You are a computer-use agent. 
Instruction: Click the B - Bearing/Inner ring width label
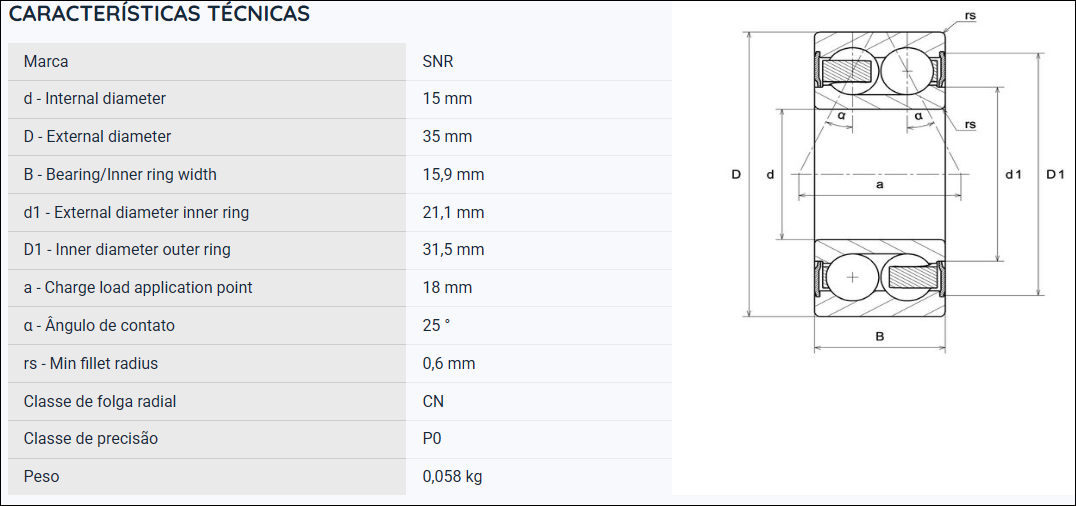click(x=120, y=174)
